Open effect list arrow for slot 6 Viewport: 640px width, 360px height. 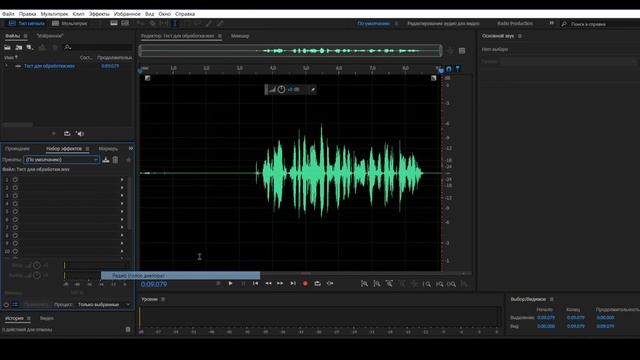click(x=122, y=220)
